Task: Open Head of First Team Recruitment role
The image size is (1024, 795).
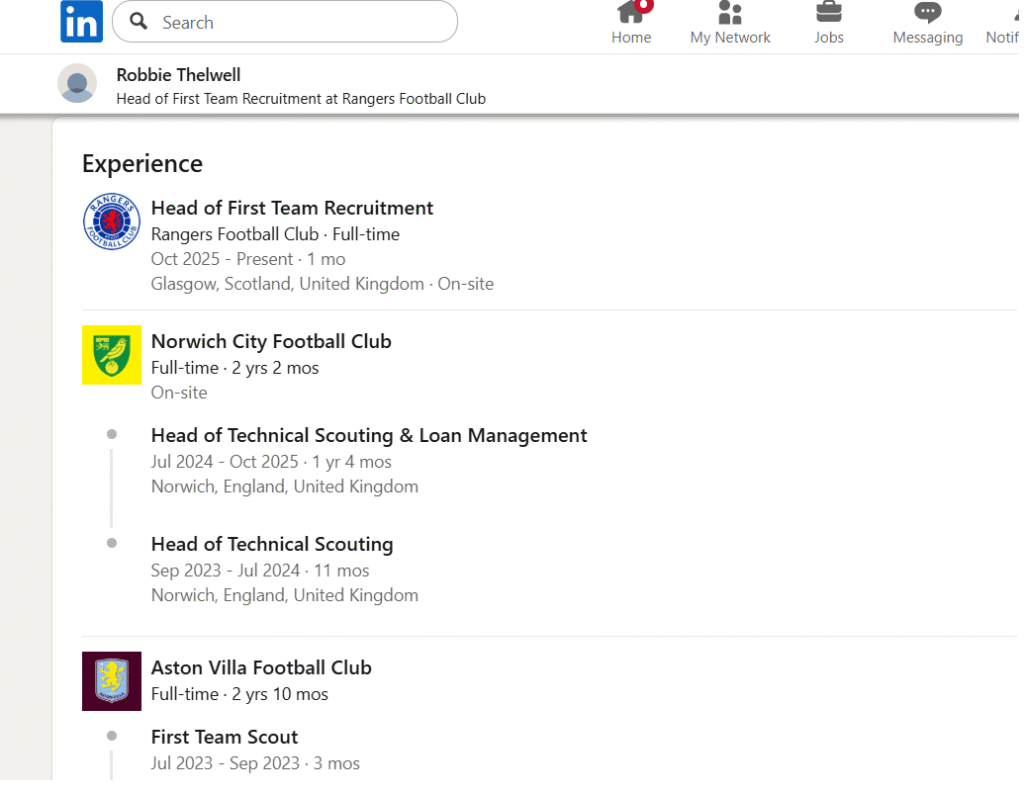Action: click(x=292, y=208)
